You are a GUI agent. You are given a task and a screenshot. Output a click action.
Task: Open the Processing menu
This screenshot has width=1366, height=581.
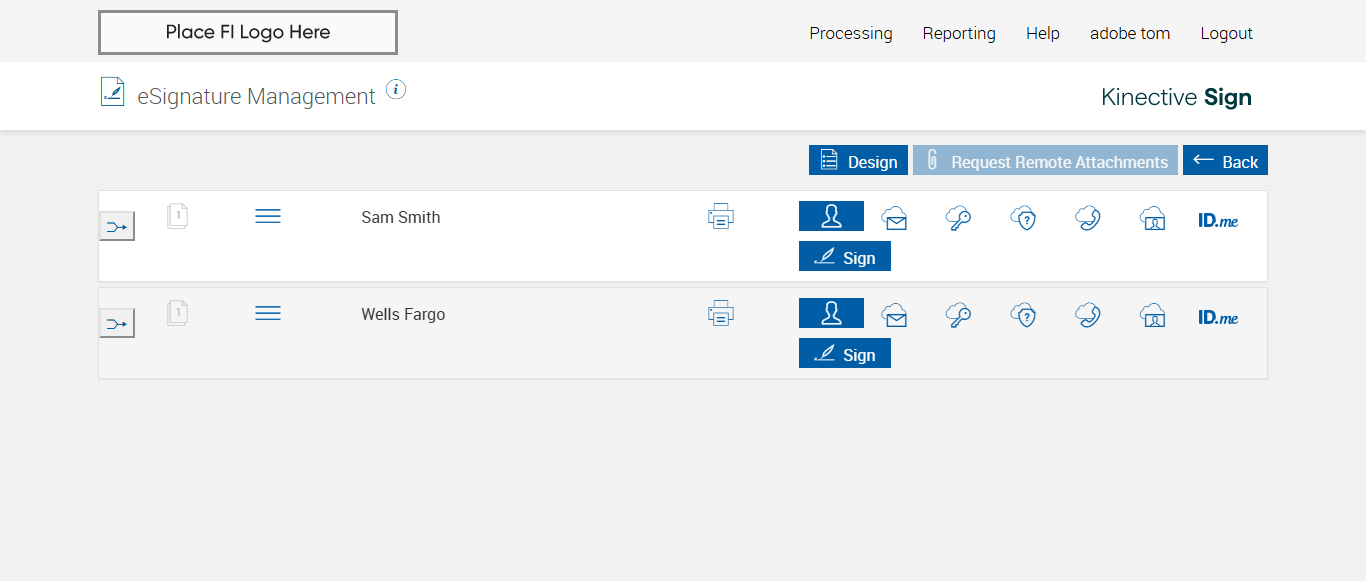(851, 33)
